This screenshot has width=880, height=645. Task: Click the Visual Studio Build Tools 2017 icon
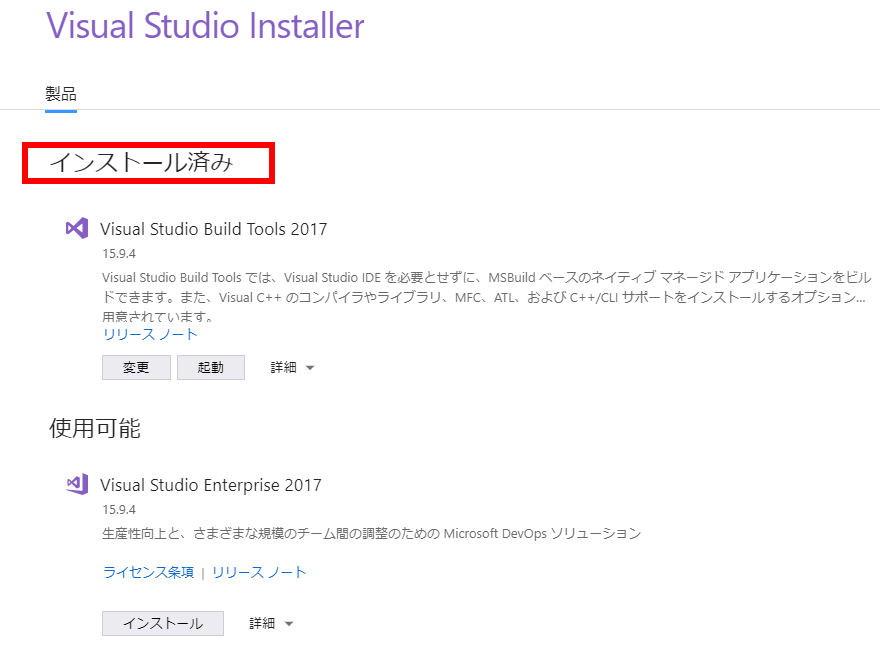(x=77, y=228)
